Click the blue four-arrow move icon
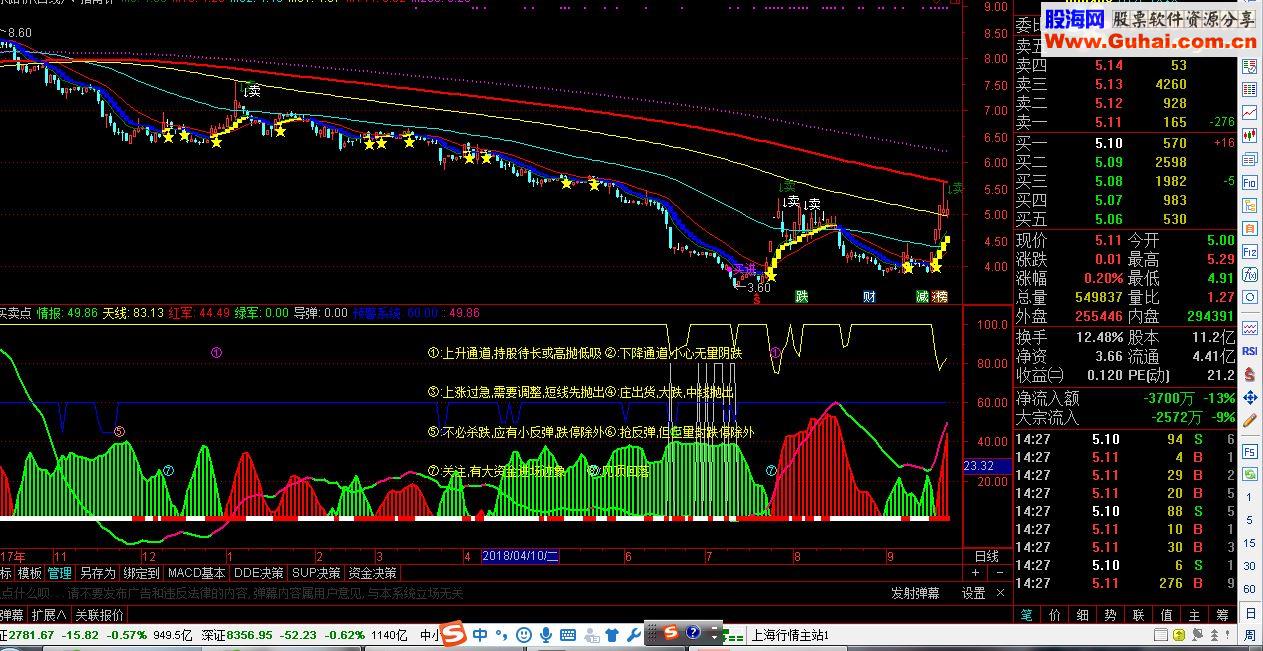This screenshot has width=1263, height=651. pos(1249,397)
